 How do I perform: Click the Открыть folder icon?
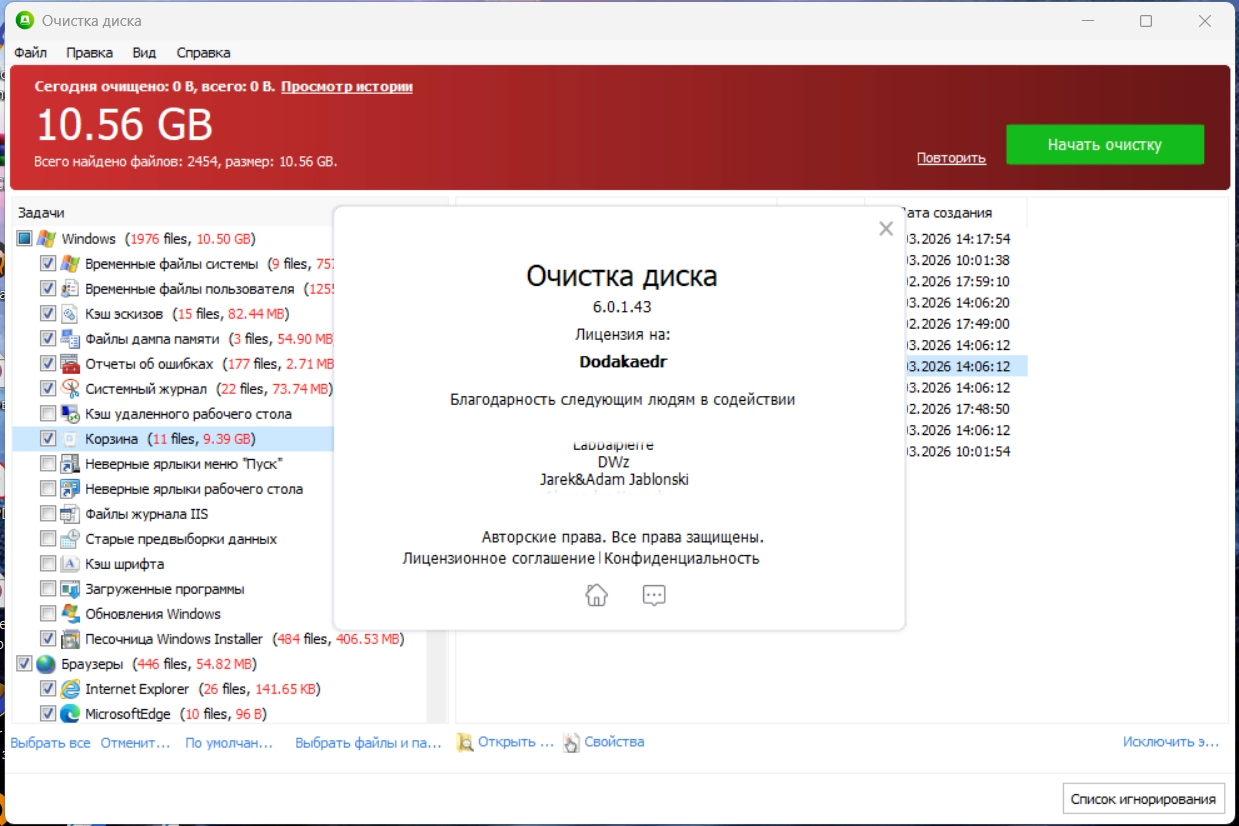click(x=465, y=742)
